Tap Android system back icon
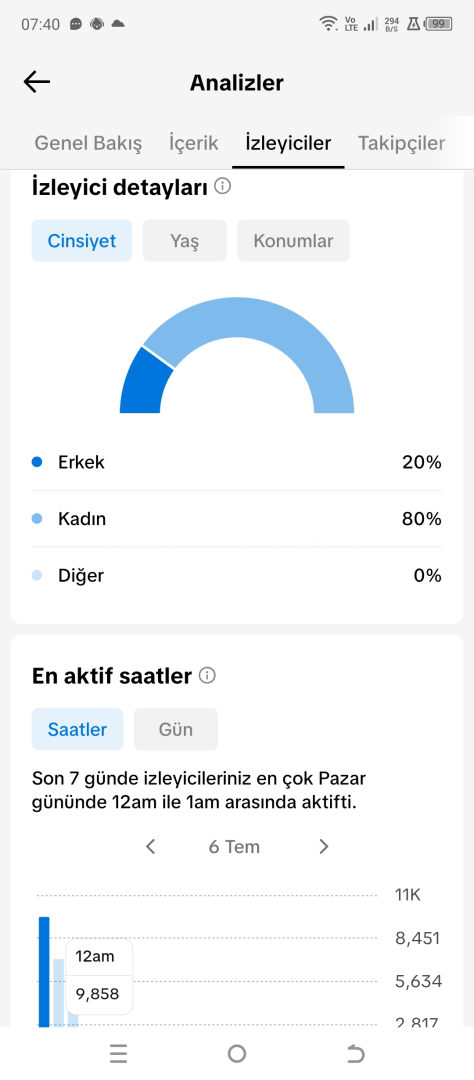The width and height of the screenshot is (474, 1080). coord(356,1053)
